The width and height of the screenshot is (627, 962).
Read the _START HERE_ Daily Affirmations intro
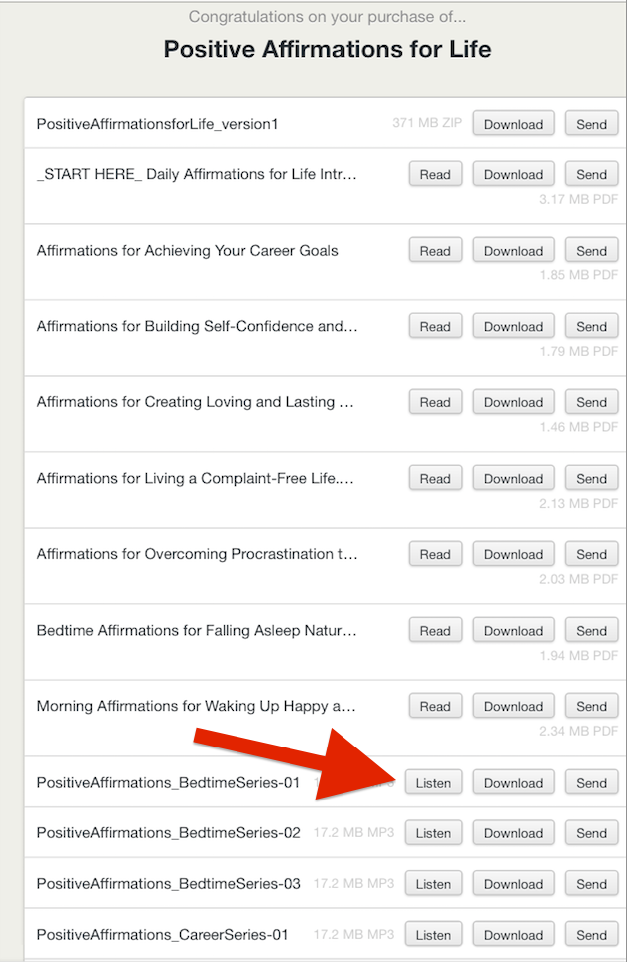(x=435, y=174)
